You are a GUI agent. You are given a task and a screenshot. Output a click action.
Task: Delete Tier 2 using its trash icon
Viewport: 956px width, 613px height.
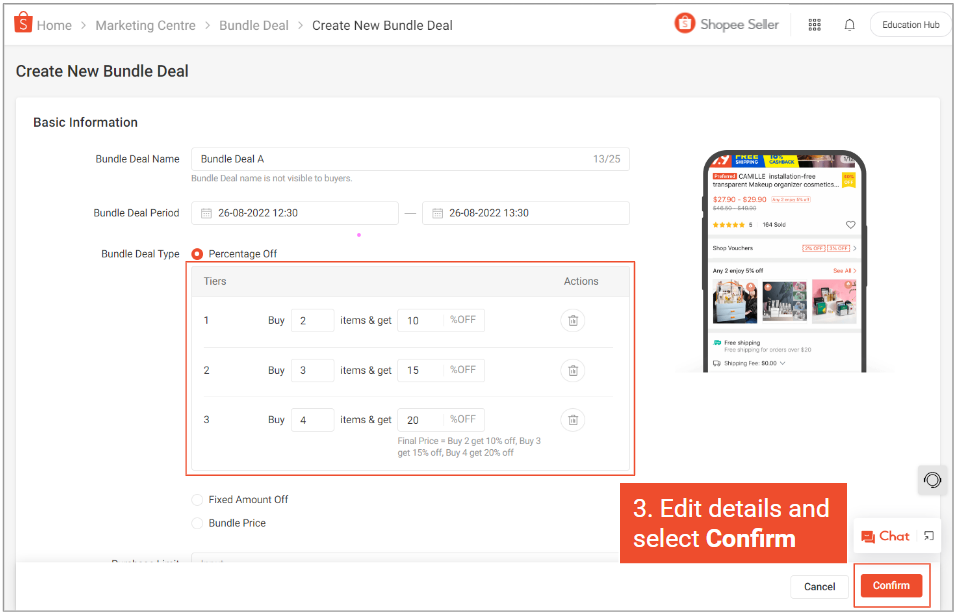(572, 370)
